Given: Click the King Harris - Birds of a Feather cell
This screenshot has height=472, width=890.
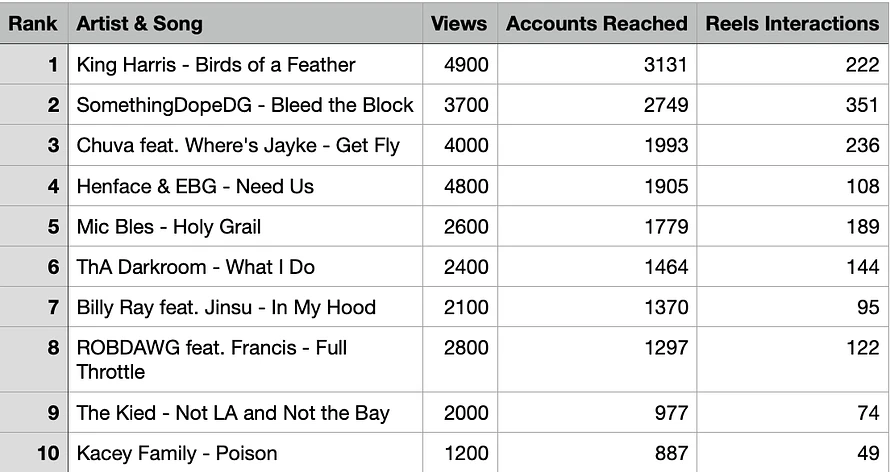Looking at the screenshot, I should click(245, 64).
